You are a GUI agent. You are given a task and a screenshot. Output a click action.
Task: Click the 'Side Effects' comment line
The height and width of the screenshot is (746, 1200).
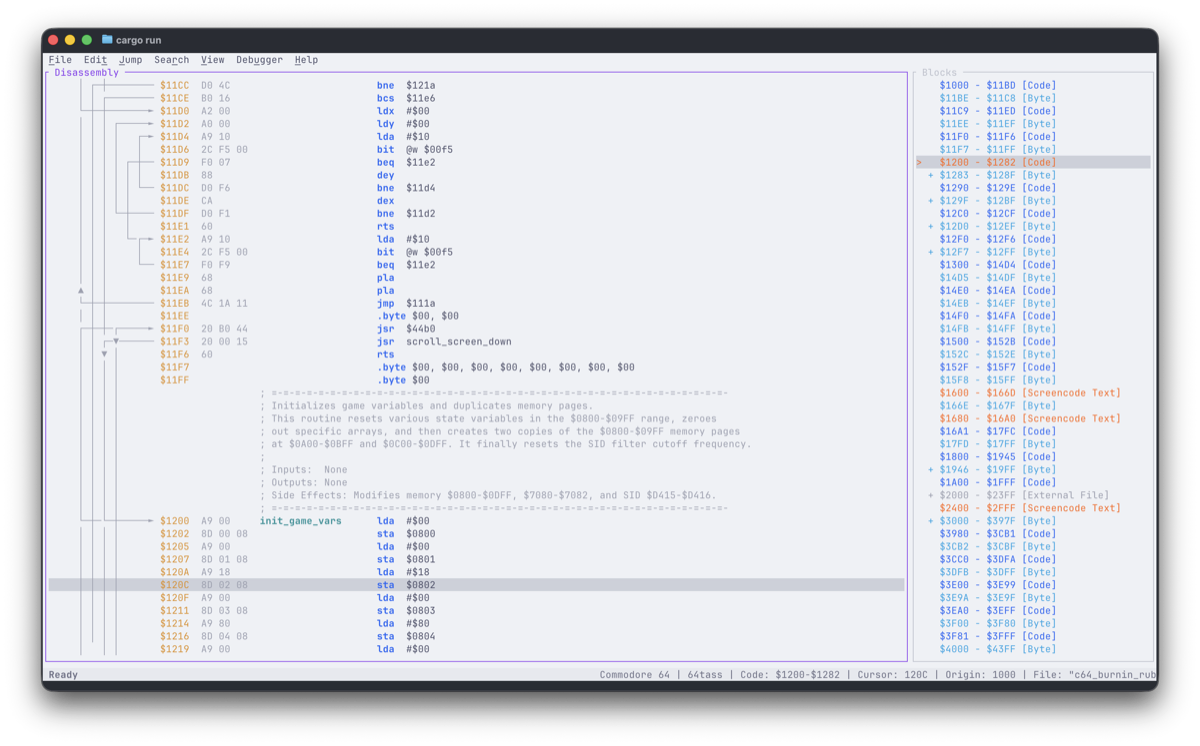pyautogui.click(x=487, y=495)
